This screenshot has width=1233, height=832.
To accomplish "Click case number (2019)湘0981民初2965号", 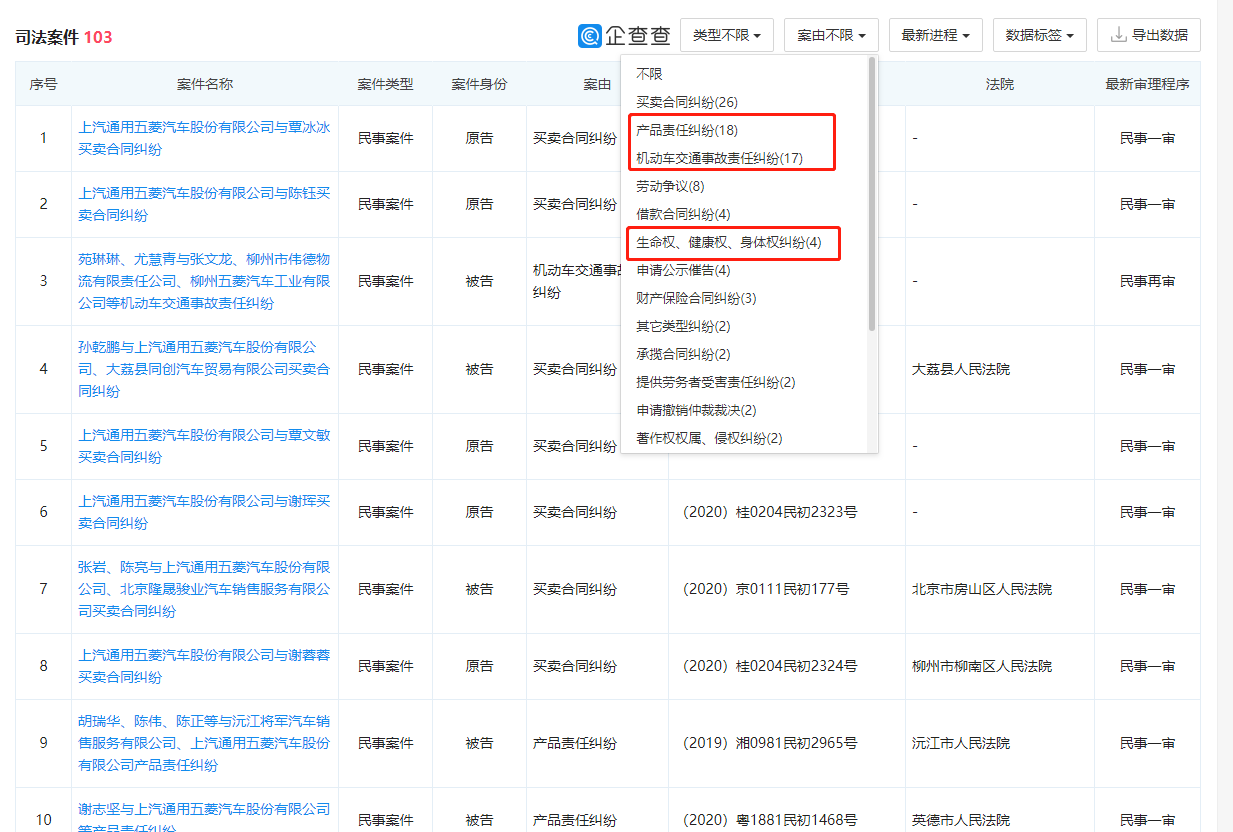I will point(769,743).
